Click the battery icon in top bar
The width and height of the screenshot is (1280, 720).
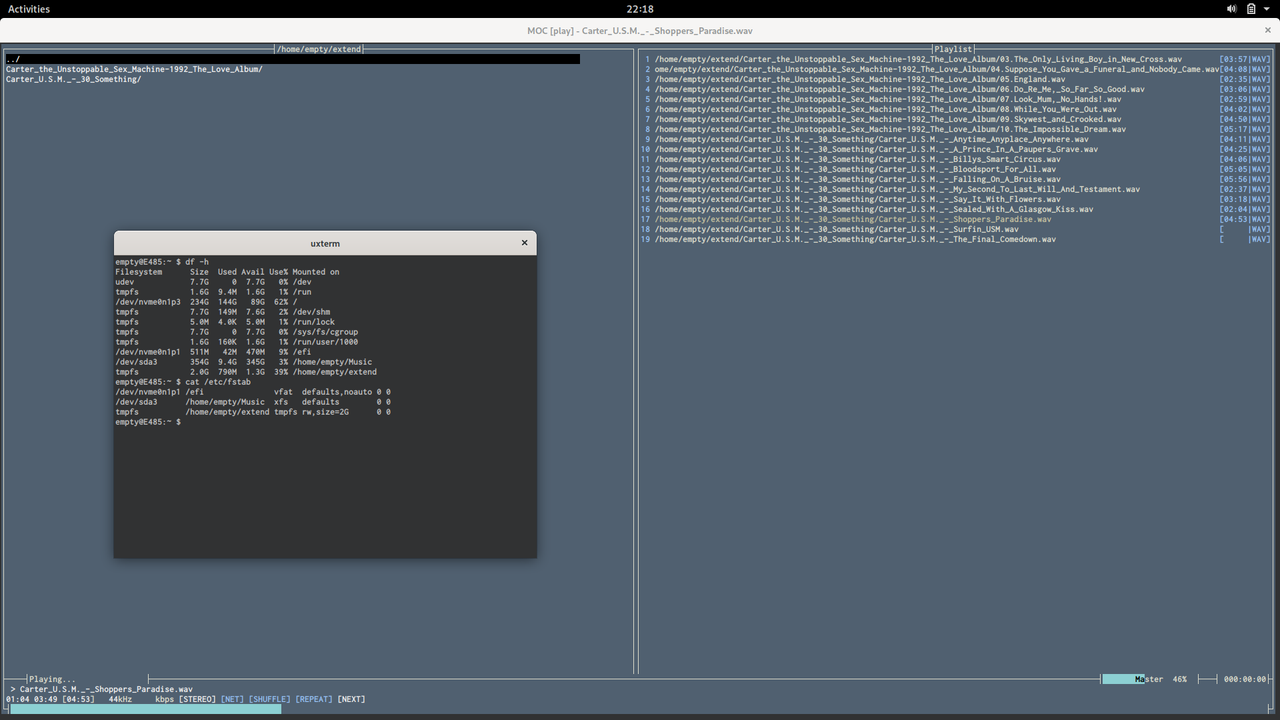(x=1251, y=9)
